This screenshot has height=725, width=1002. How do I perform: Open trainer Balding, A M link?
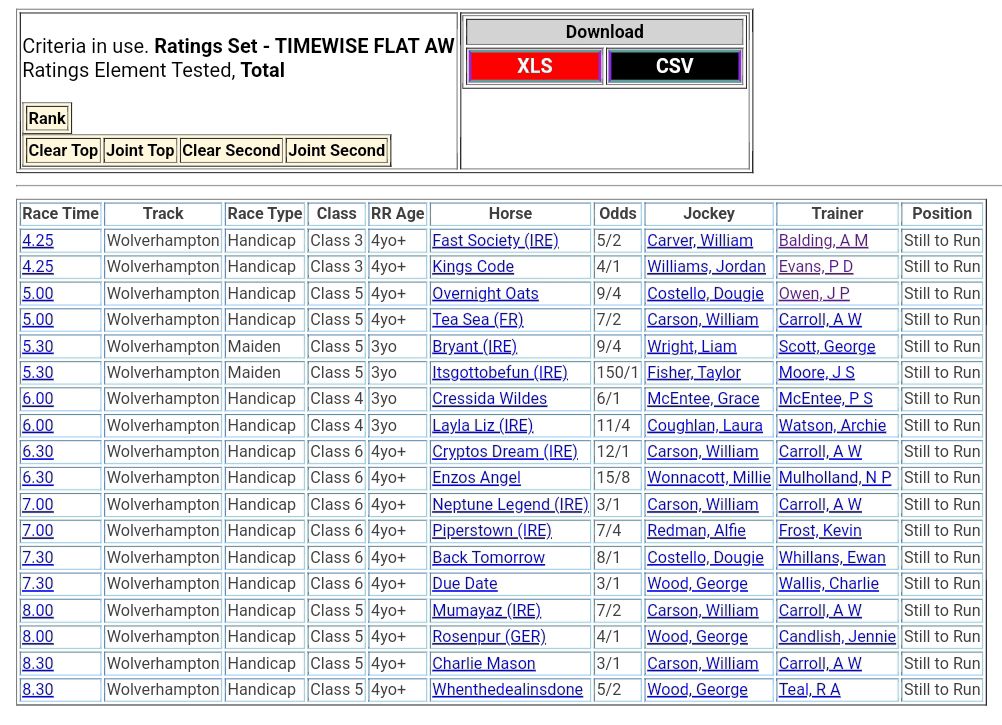(x=823, y=241)
